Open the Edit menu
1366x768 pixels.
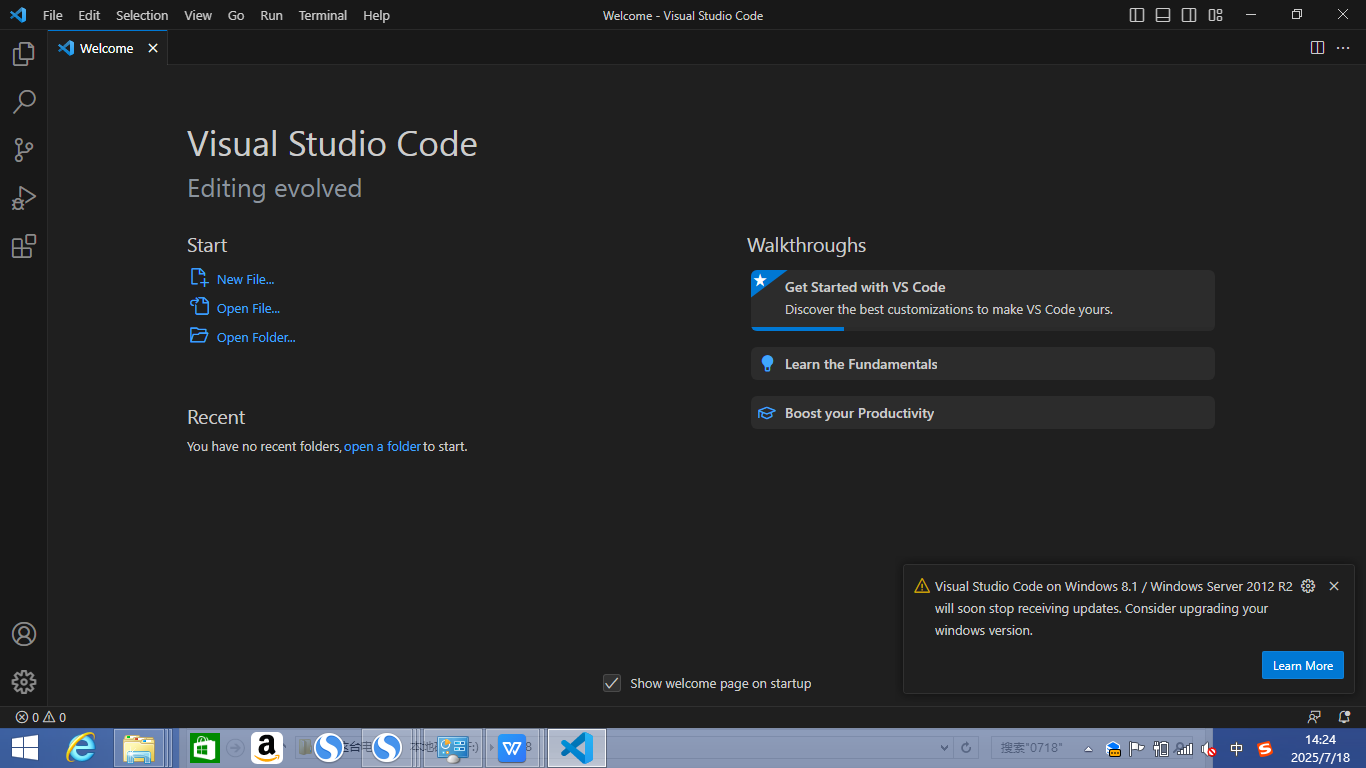click(x=89, y=15)
